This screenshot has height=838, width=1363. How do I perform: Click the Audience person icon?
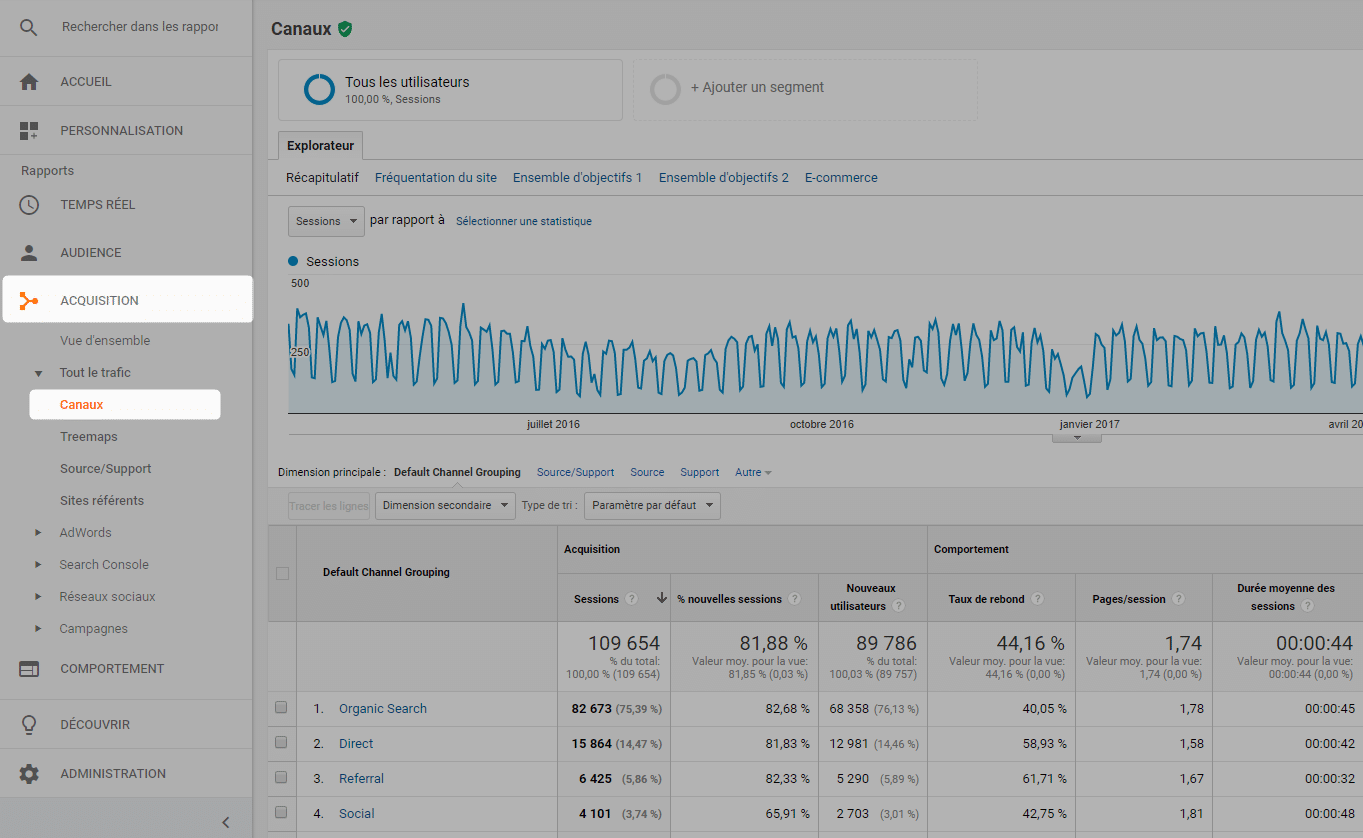(x=29, y=253)
